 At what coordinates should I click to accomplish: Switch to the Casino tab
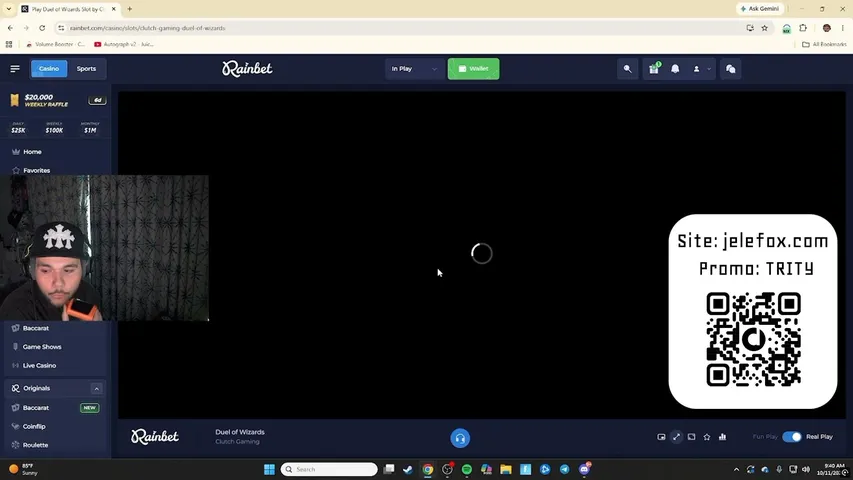coord(49,69)
